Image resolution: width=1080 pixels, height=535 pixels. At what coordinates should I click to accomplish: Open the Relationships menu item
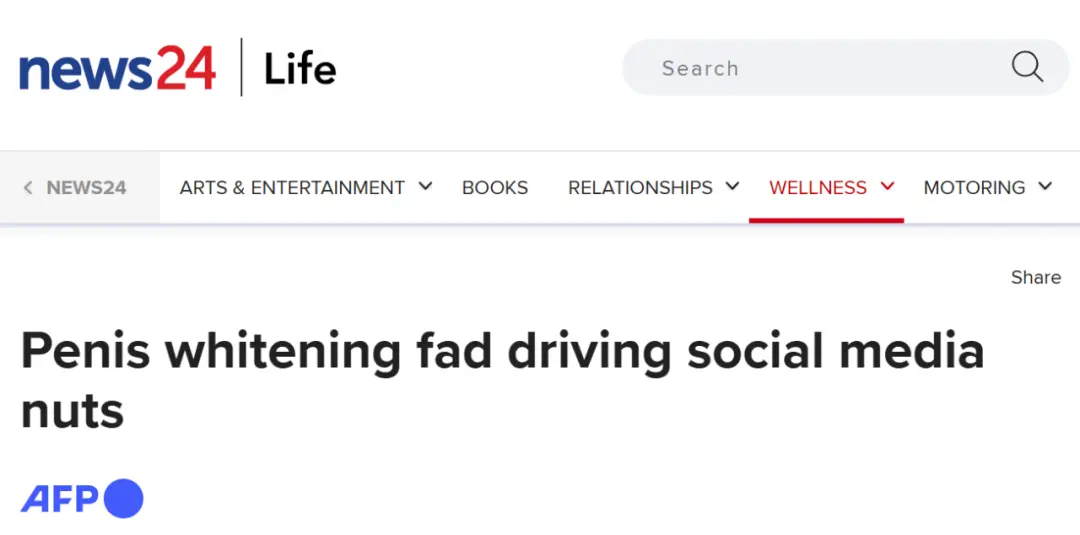click(x=640, y=188)
